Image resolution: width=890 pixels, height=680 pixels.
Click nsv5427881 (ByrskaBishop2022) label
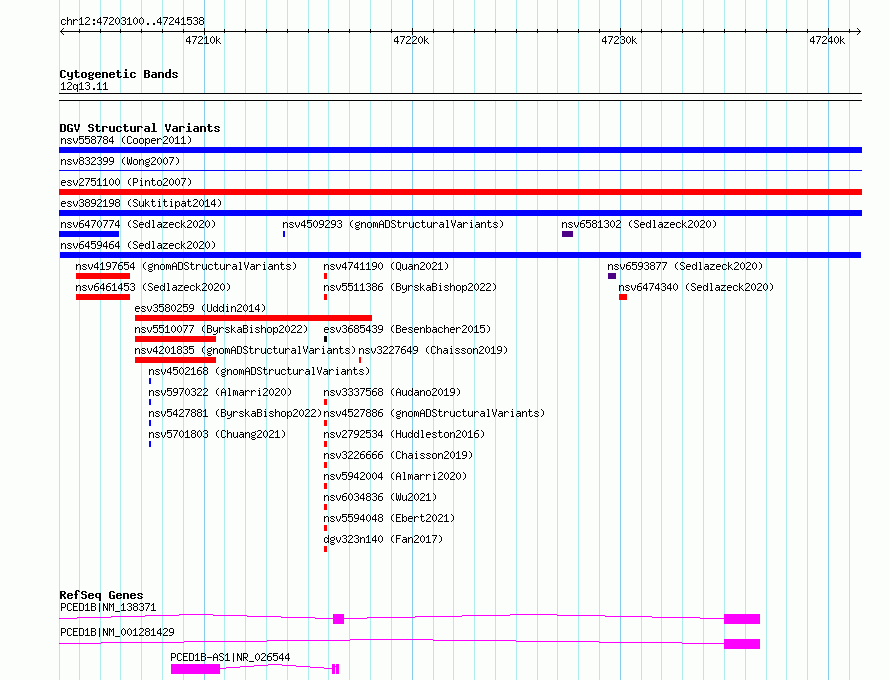coord(235,413)
